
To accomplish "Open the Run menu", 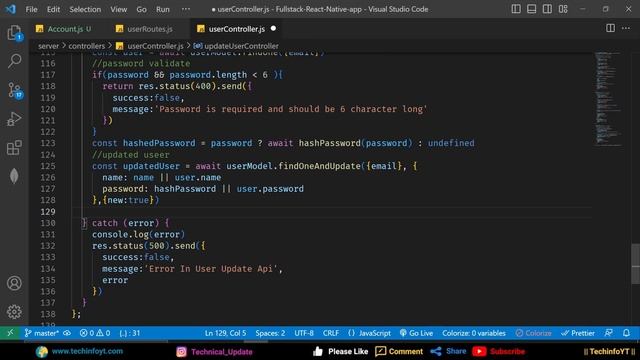I will point(162,9).
